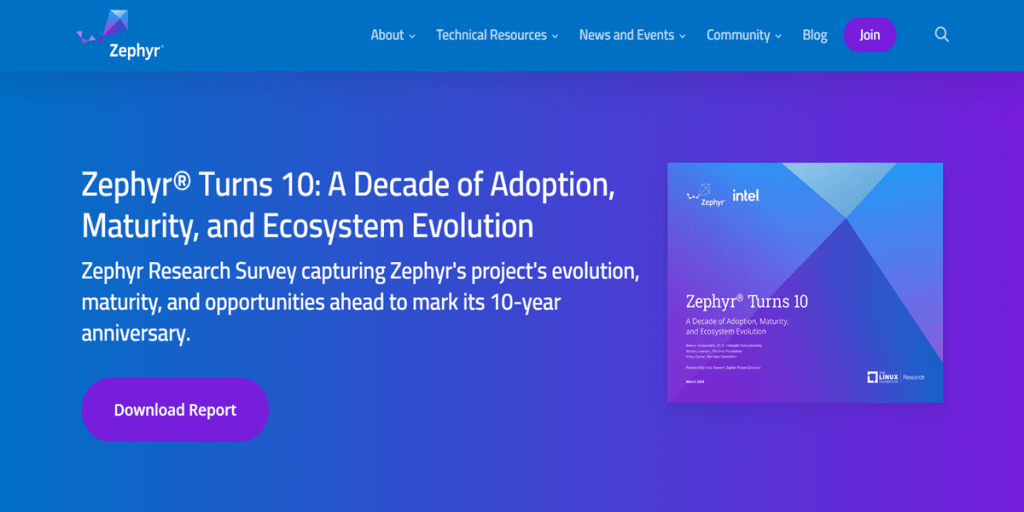
Task: Click the Zephyr Research Survey description text
Action: coord(360,302)
